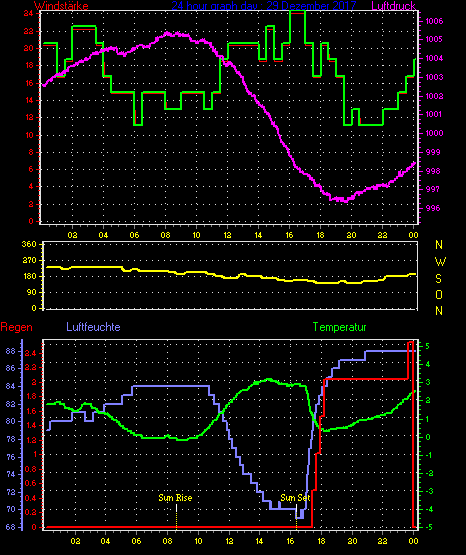Click the 90 wind direction axis value
This screenshot has height=555, width=466.
[31, 292]
